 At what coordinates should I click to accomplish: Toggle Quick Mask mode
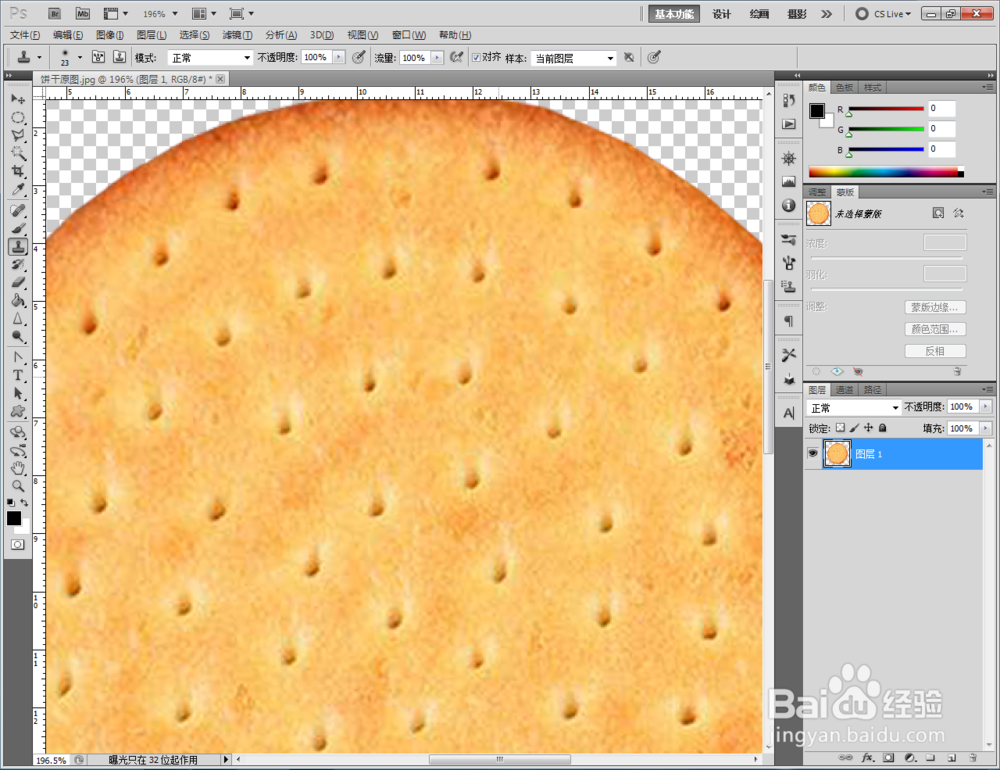pyautogui.click(x=18, y=544)
